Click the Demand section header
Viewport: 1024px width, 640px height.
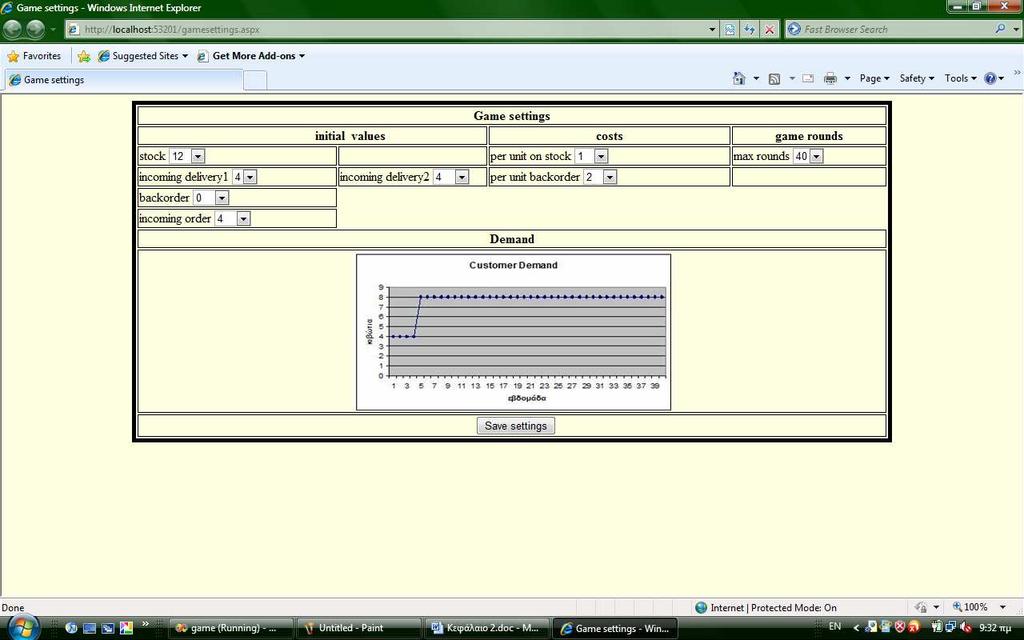click(x=512, y=239)
